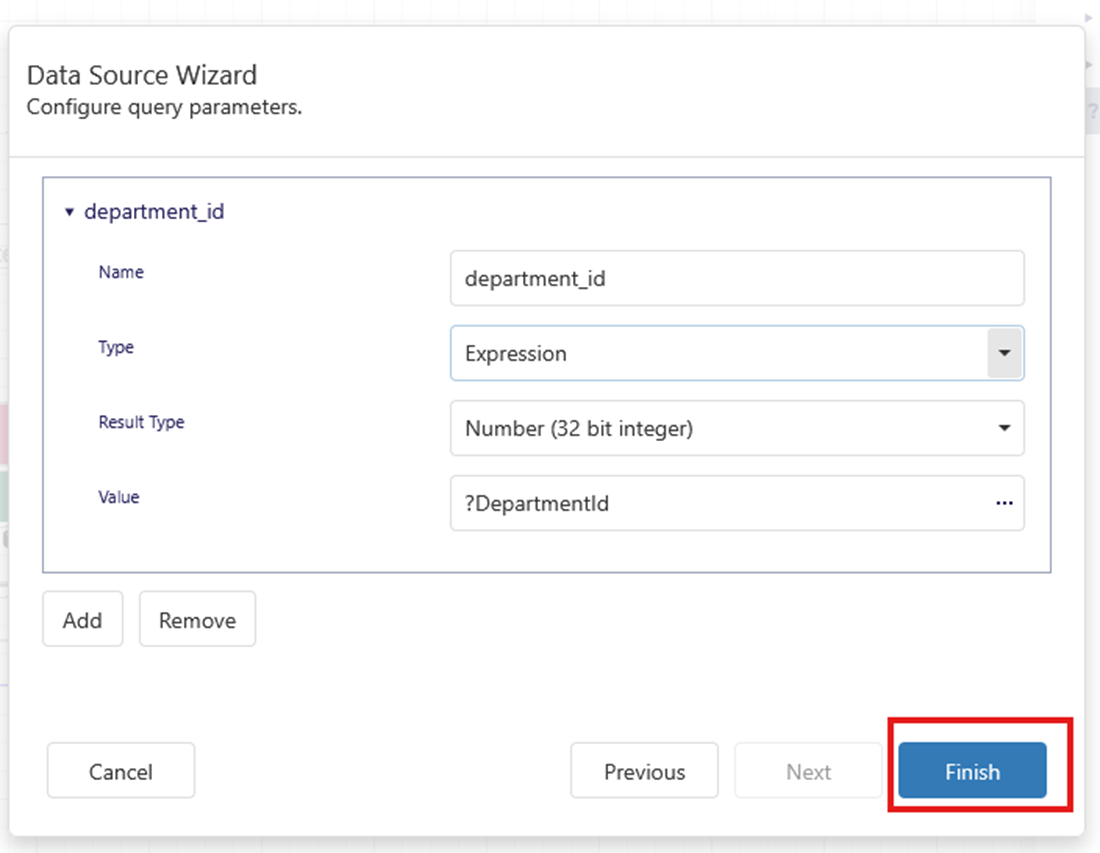Click the Data Source Wizard title

[141, 75]
